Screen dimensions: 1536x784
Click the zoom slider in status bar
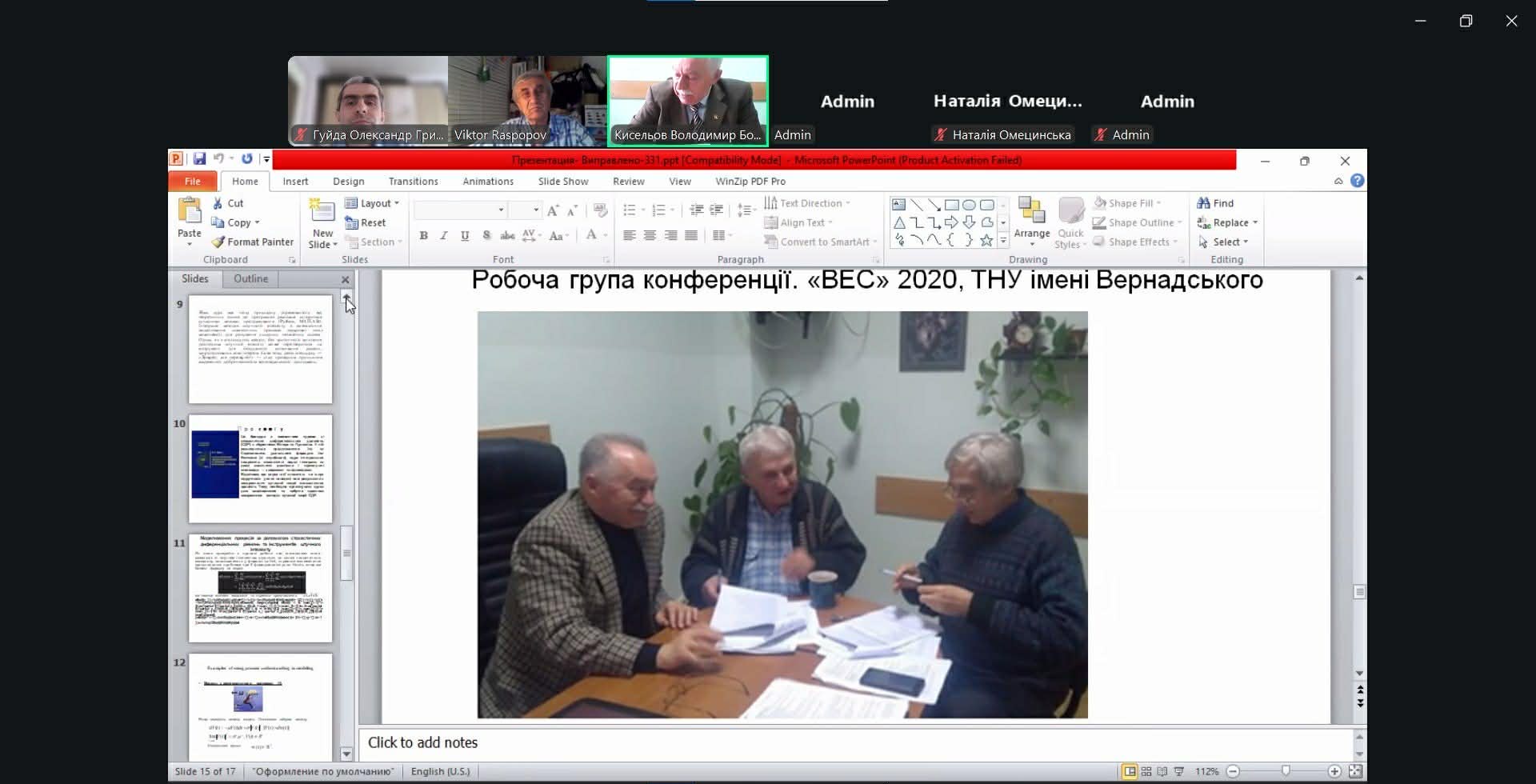(x=1285, y=771)
